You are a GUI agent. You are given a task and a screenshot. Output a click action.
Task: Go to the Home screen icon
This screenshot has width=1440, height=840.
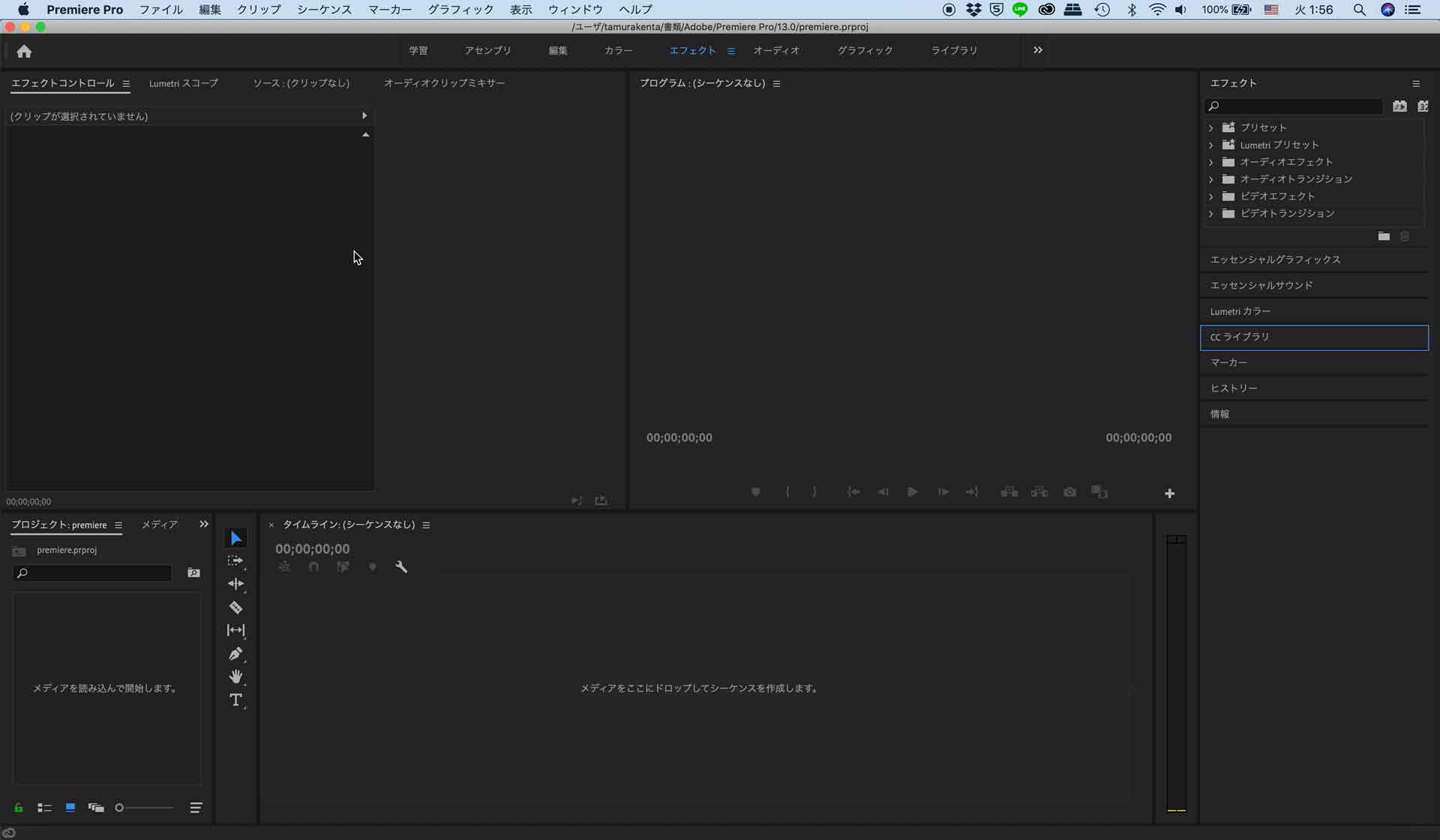[x=24, y=51]
